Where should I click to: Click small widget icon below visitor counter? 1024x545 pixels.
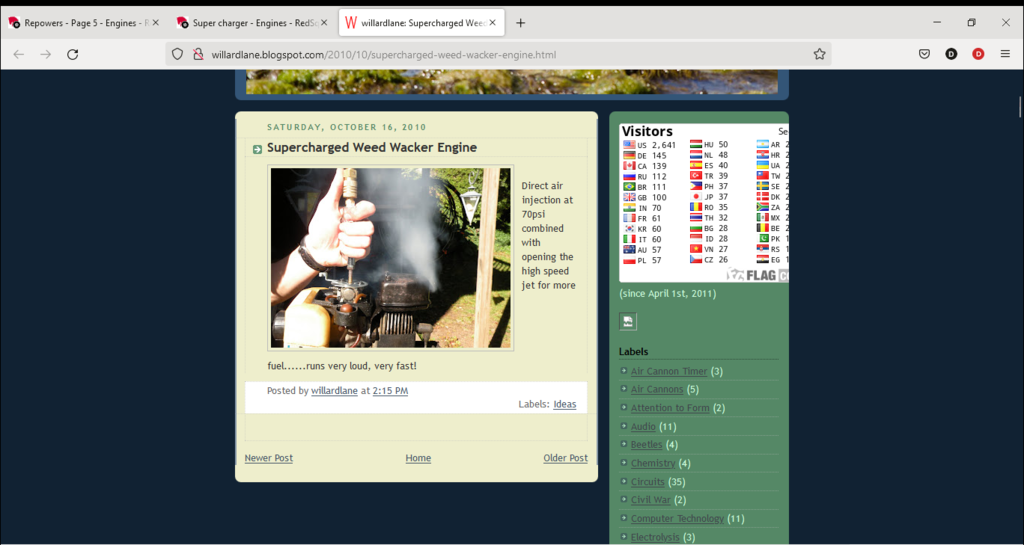click(628, 321)
